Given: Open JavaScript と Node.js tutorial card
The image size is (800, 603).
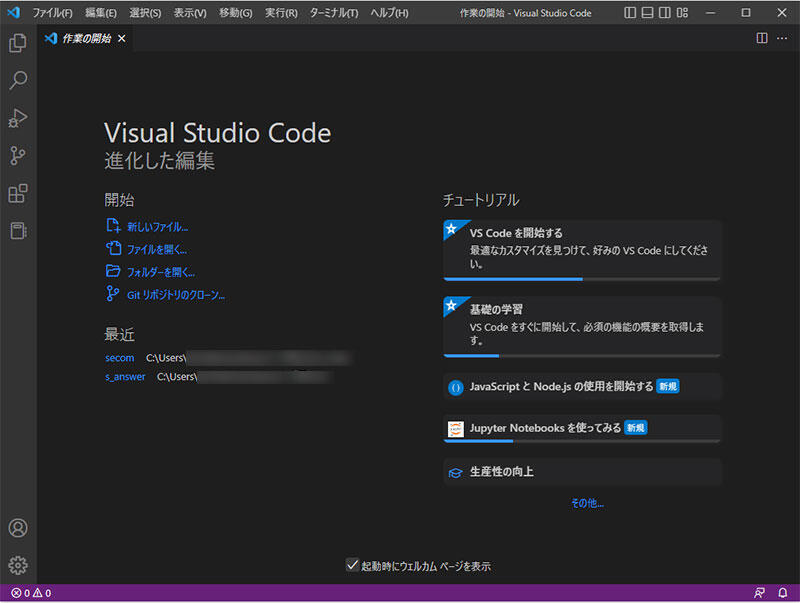Looking at the screenshot, I should (x=582, y=387).
